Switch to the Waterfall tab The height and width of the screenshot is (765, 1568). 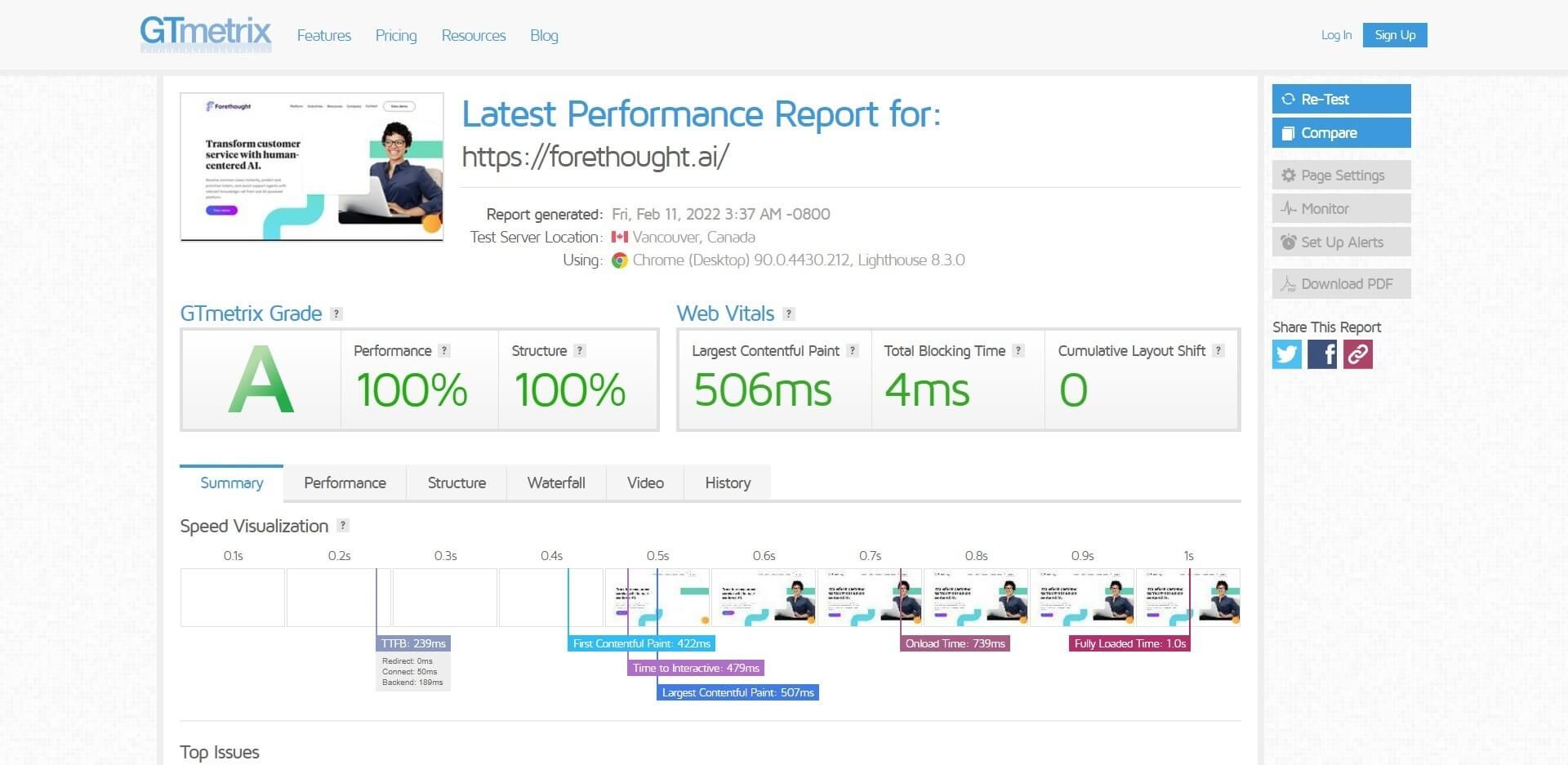tap(556, 483)
